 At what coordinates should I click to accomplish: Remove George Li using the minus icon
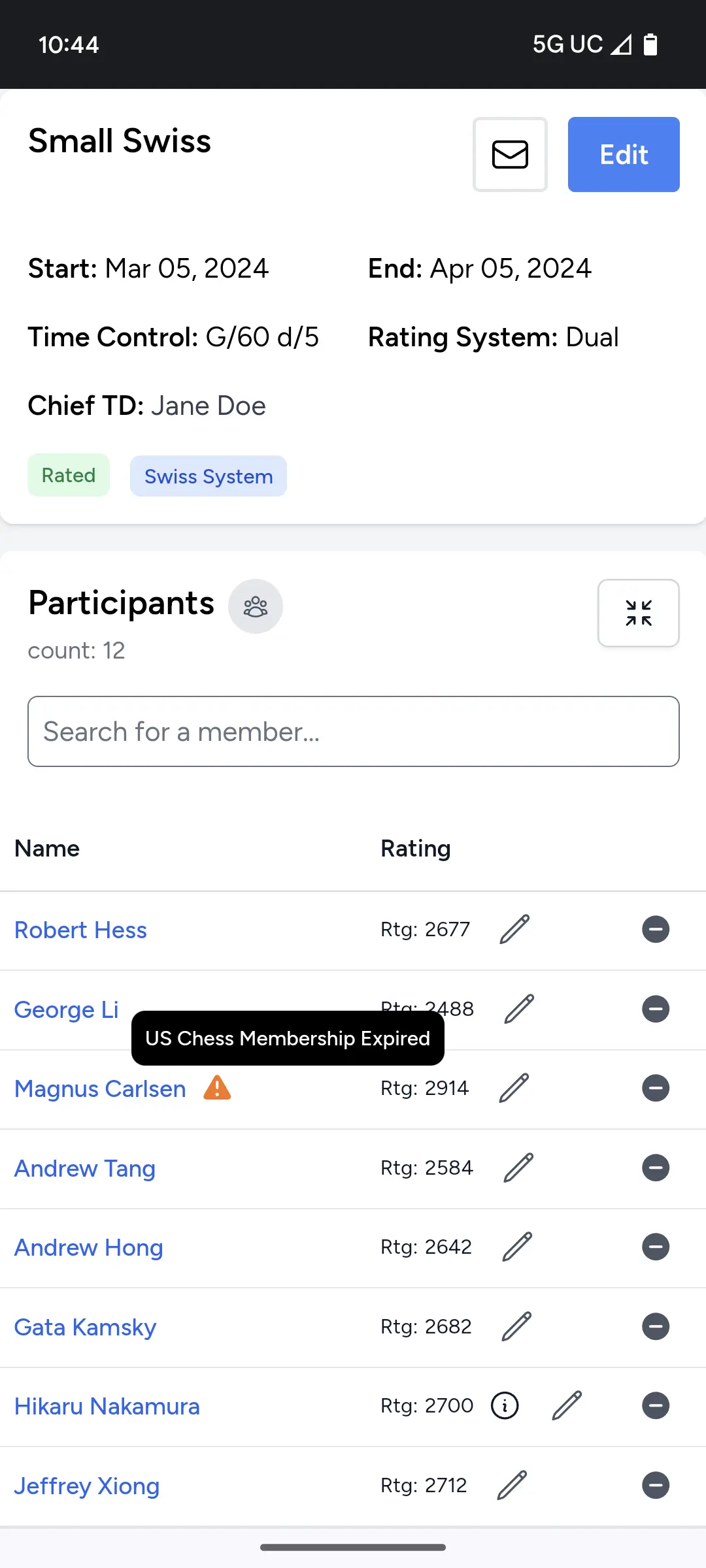click(655, 1009)
